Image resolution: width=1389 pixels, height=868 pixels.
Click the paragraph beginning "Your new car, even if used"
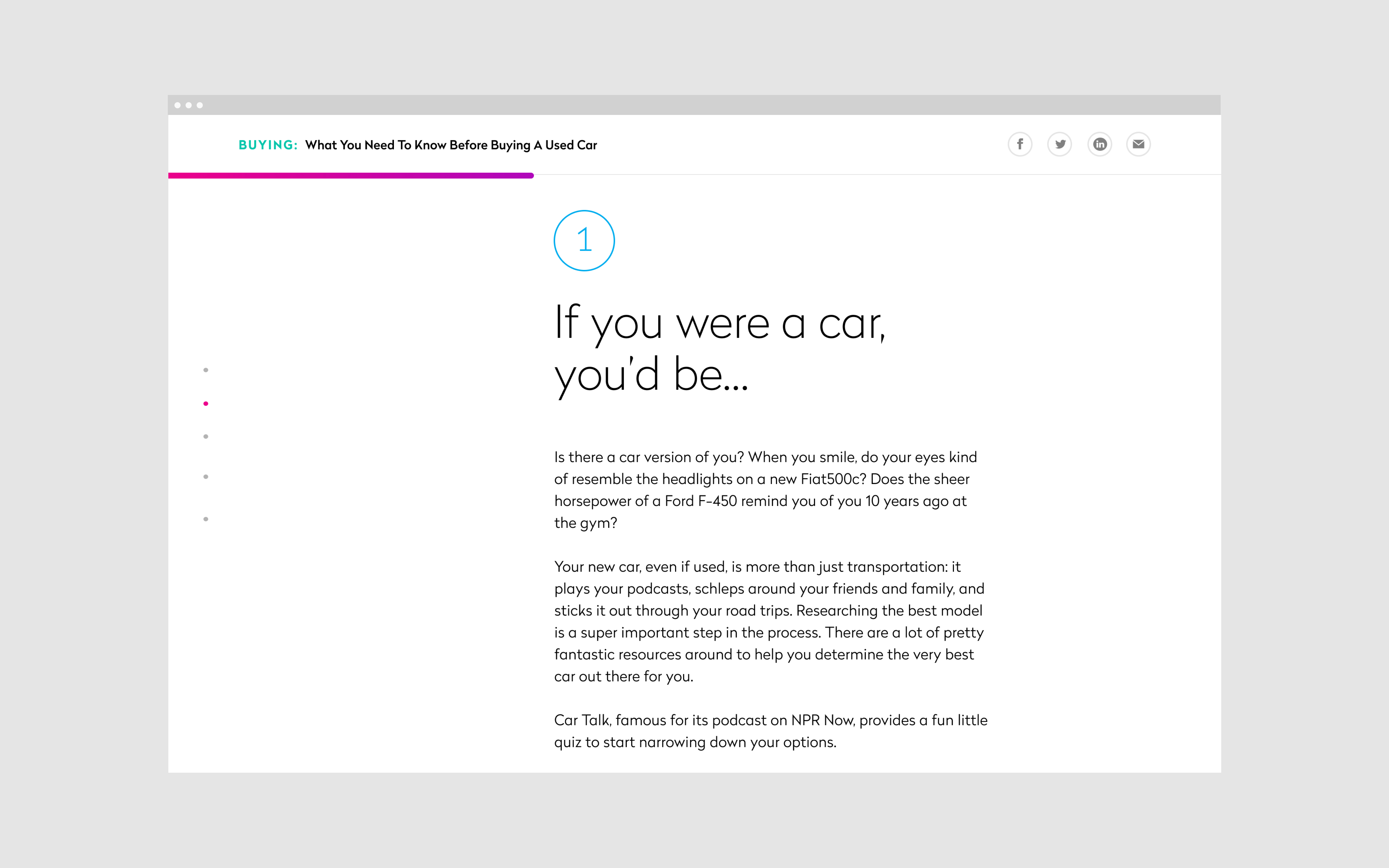[x=770, y=621]
